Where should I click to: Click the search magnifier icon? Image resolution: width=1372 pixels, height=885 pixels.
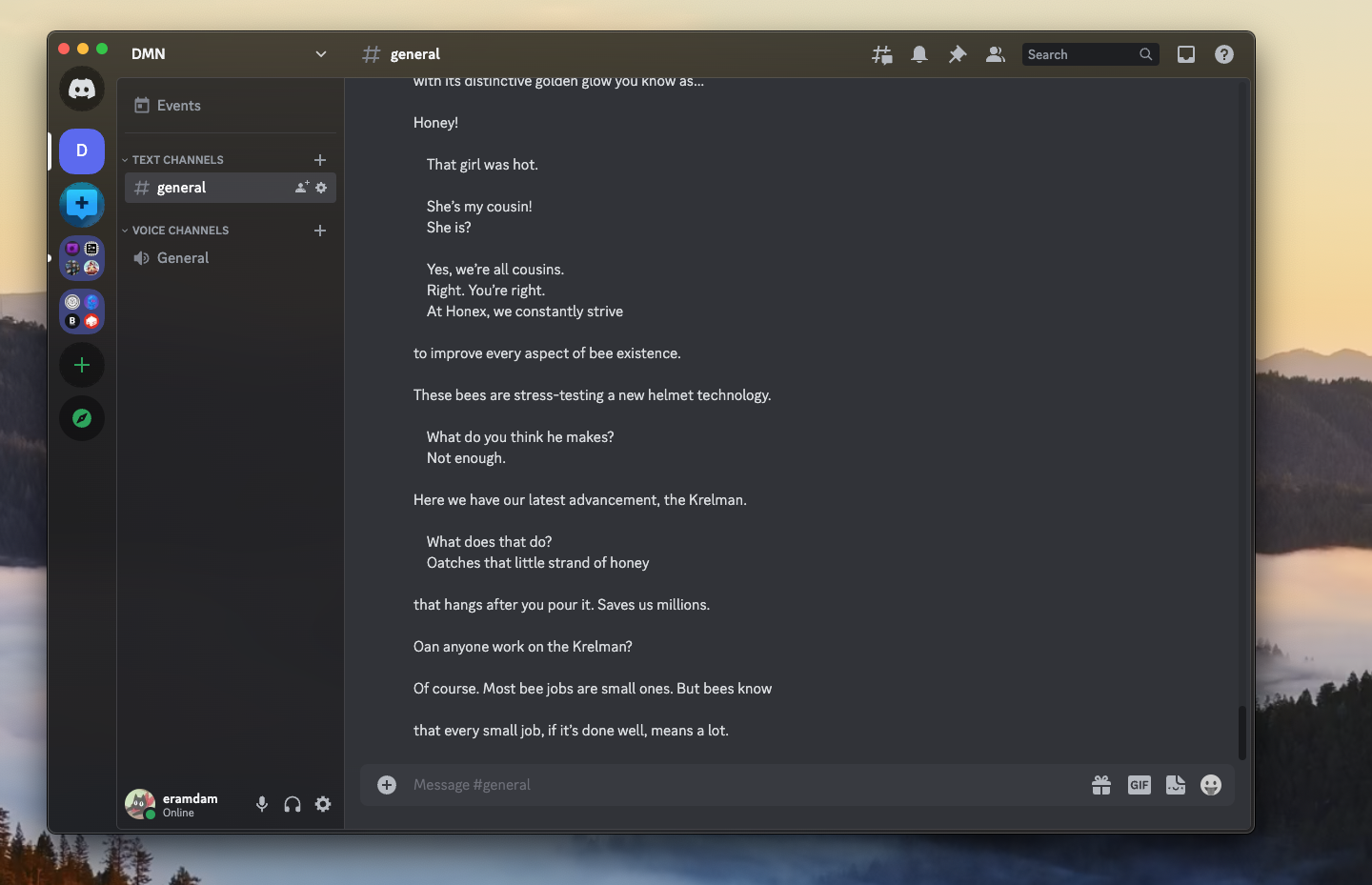coord(1146,54)
